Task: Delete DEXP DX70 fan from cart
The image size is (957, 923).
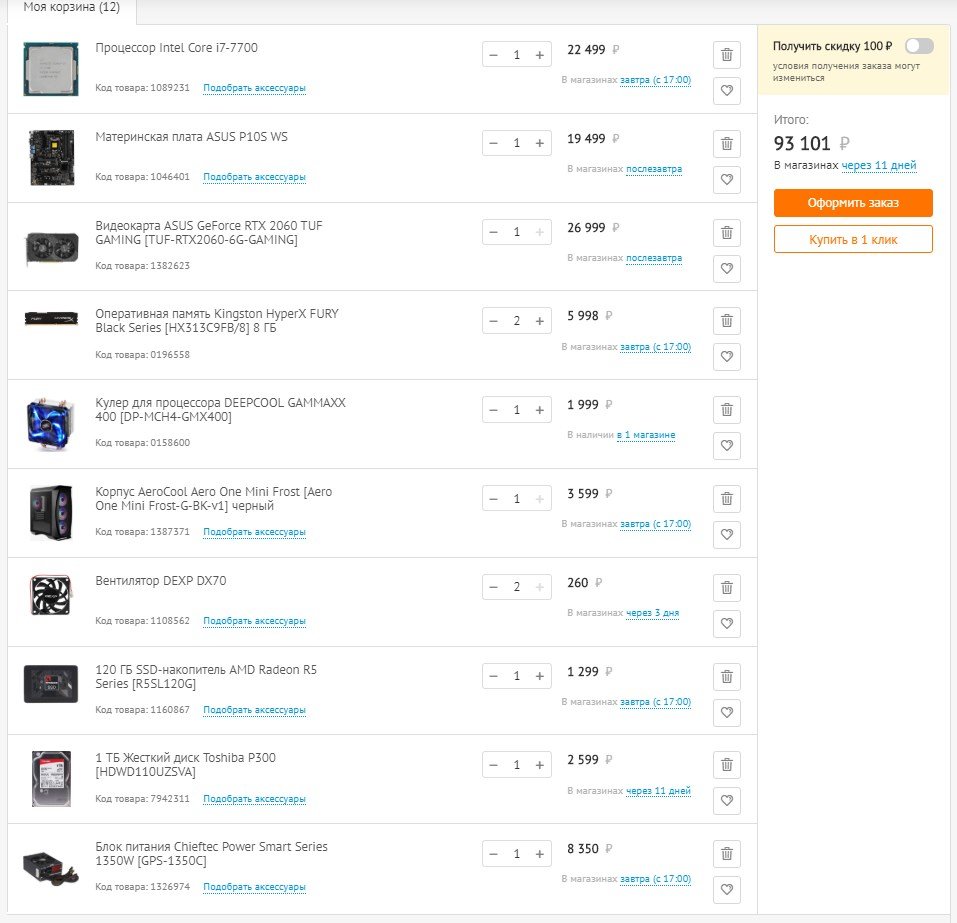Action: coord(726,588)
